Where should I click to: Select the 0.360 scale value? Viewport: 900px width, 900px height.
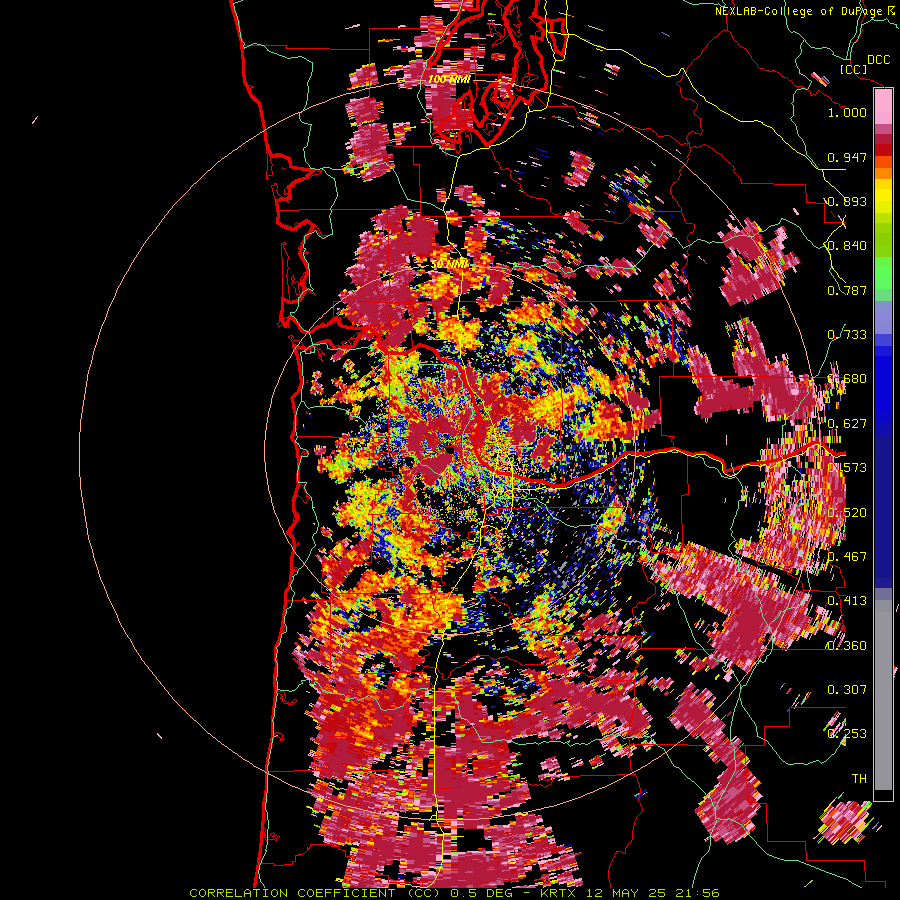847,646
